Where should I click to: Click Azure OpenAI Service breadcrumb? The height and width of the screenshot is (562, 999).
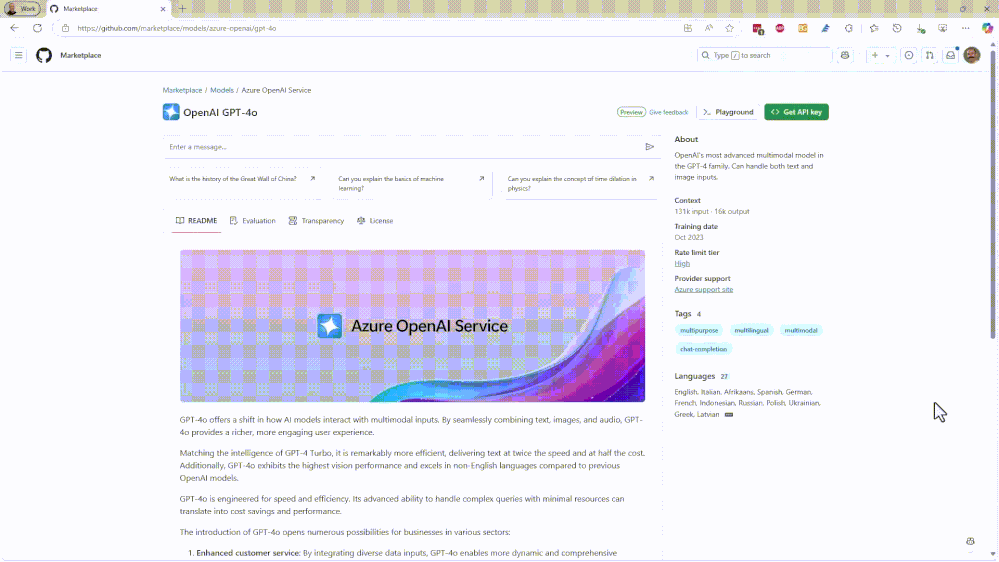point(276,90)
